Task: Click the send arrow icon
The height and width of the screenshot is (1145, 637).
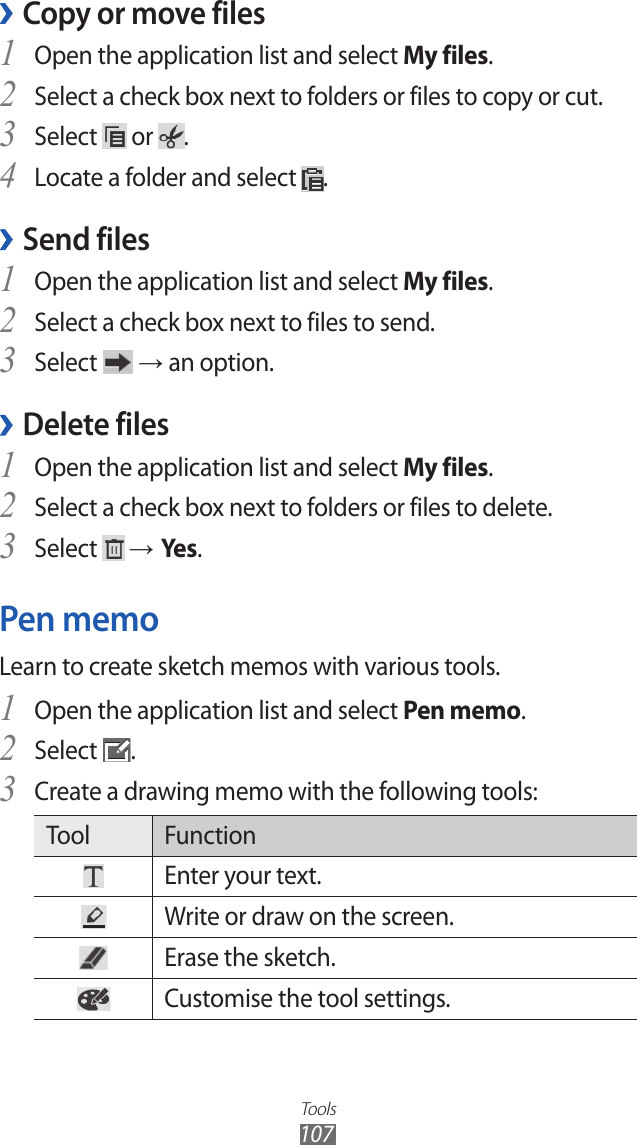Action: click(x=117, y=362)
